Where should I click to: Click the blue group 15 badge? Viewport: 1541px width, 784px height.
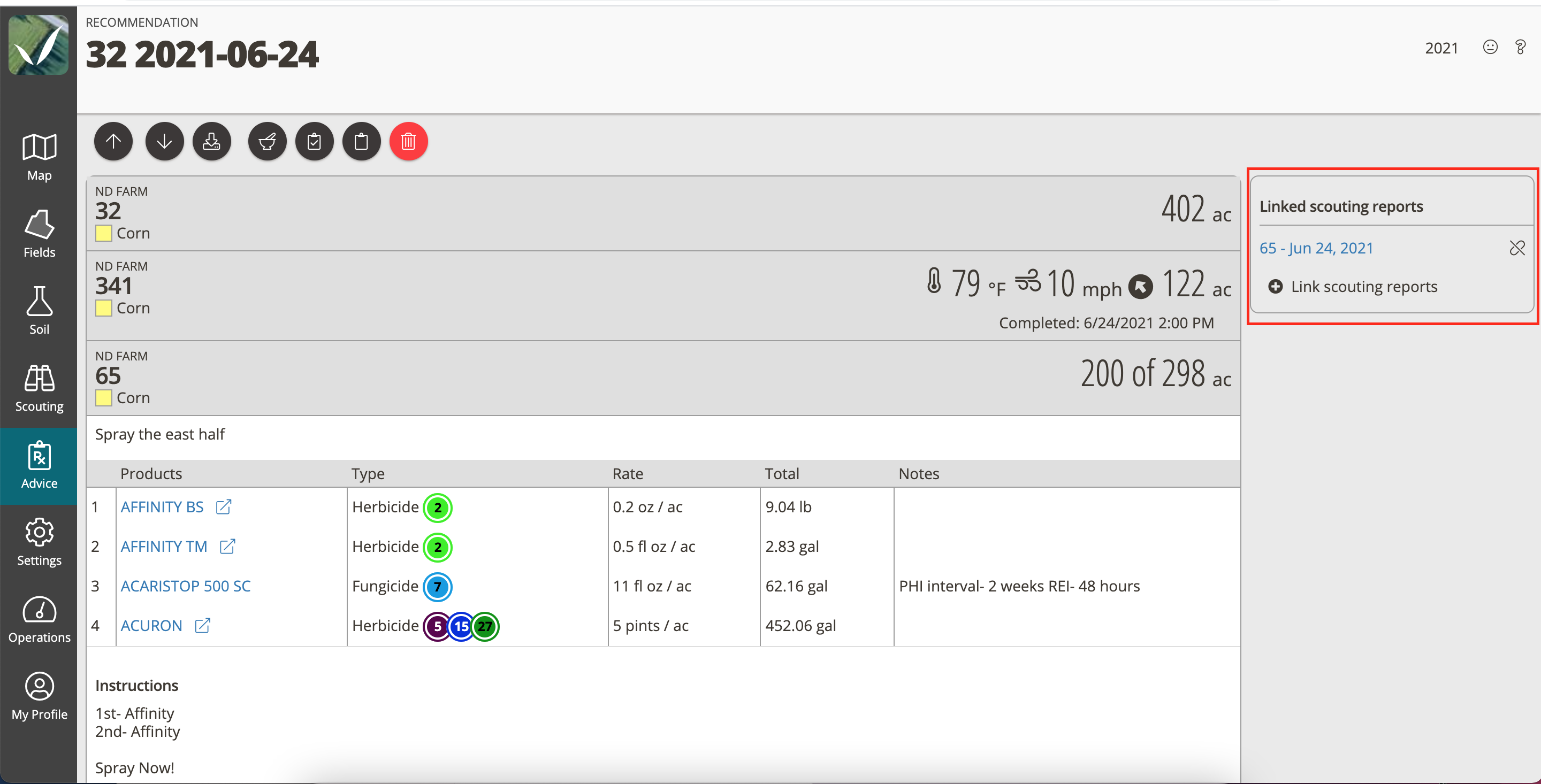(x=461, y=626)
